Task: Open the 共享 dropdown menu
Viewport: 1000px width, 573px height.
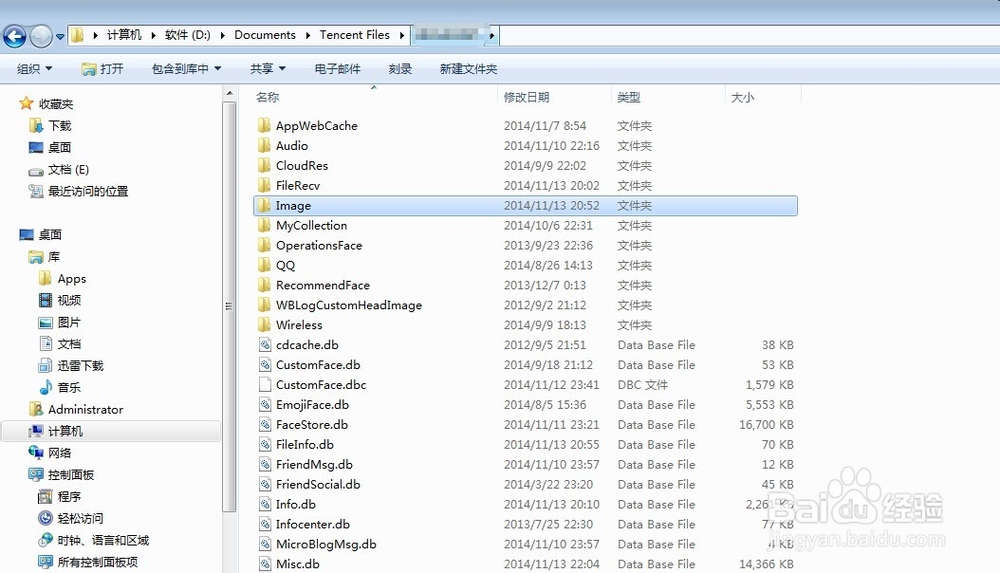Action: point(268,69)
